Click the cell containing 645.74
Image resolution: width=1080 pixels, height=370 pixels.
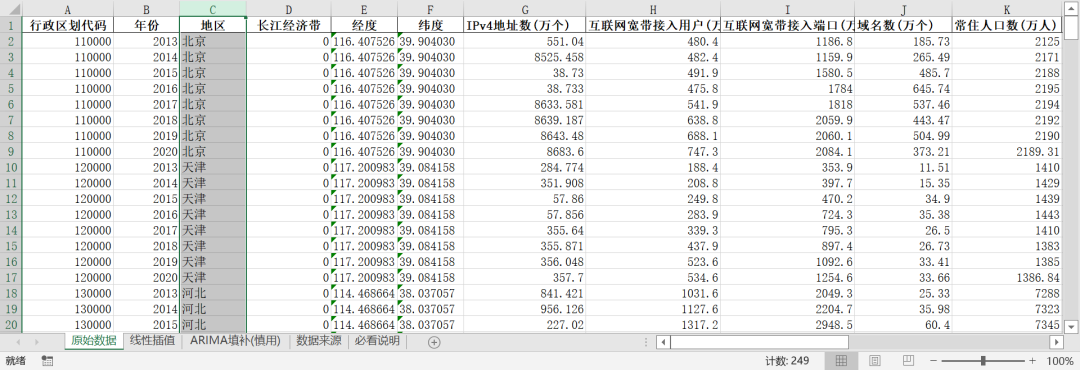[x=904, y=89]
